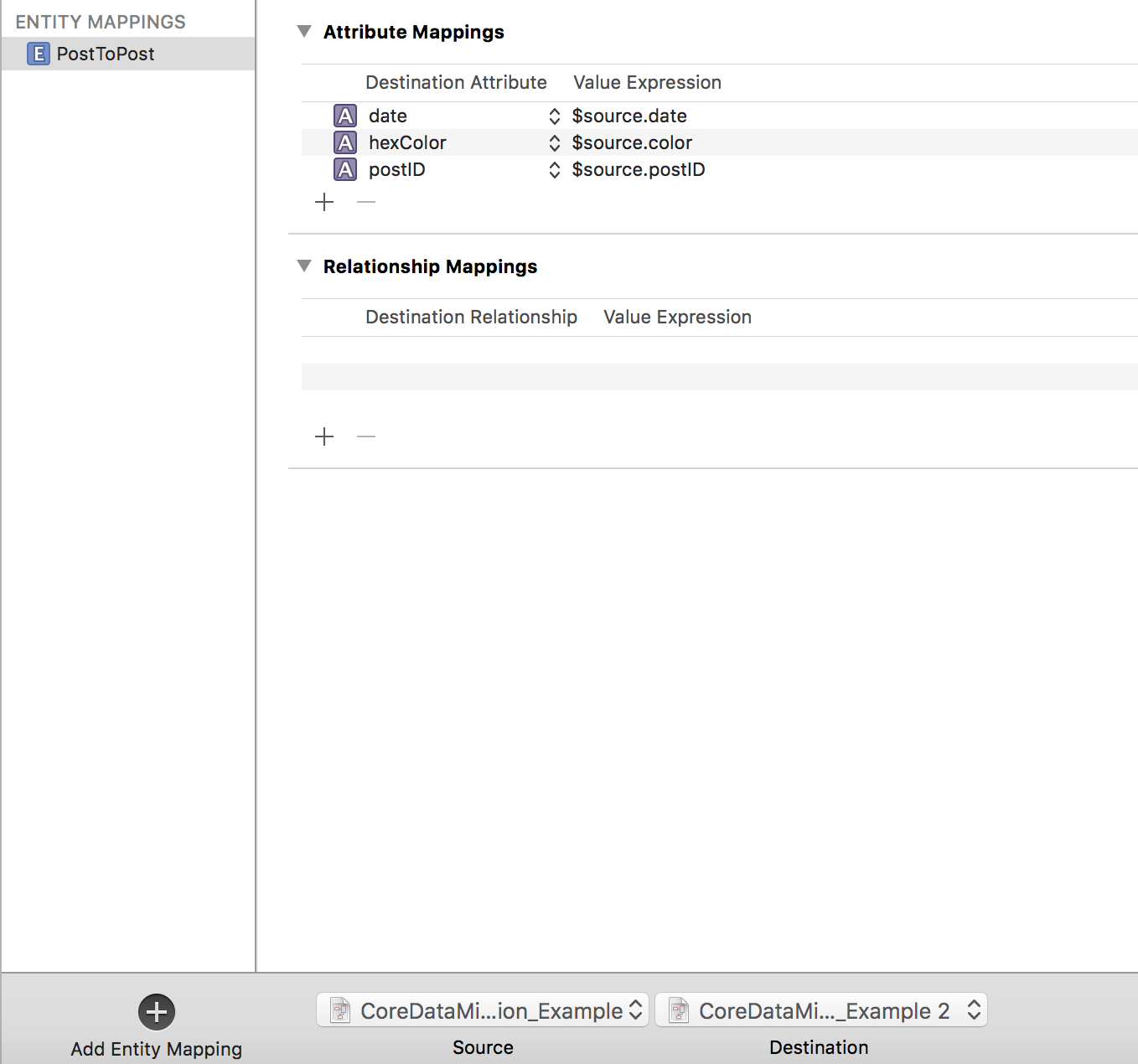Open the Destination model dropdown
1138x1064 pixels.
[972, 1010]
